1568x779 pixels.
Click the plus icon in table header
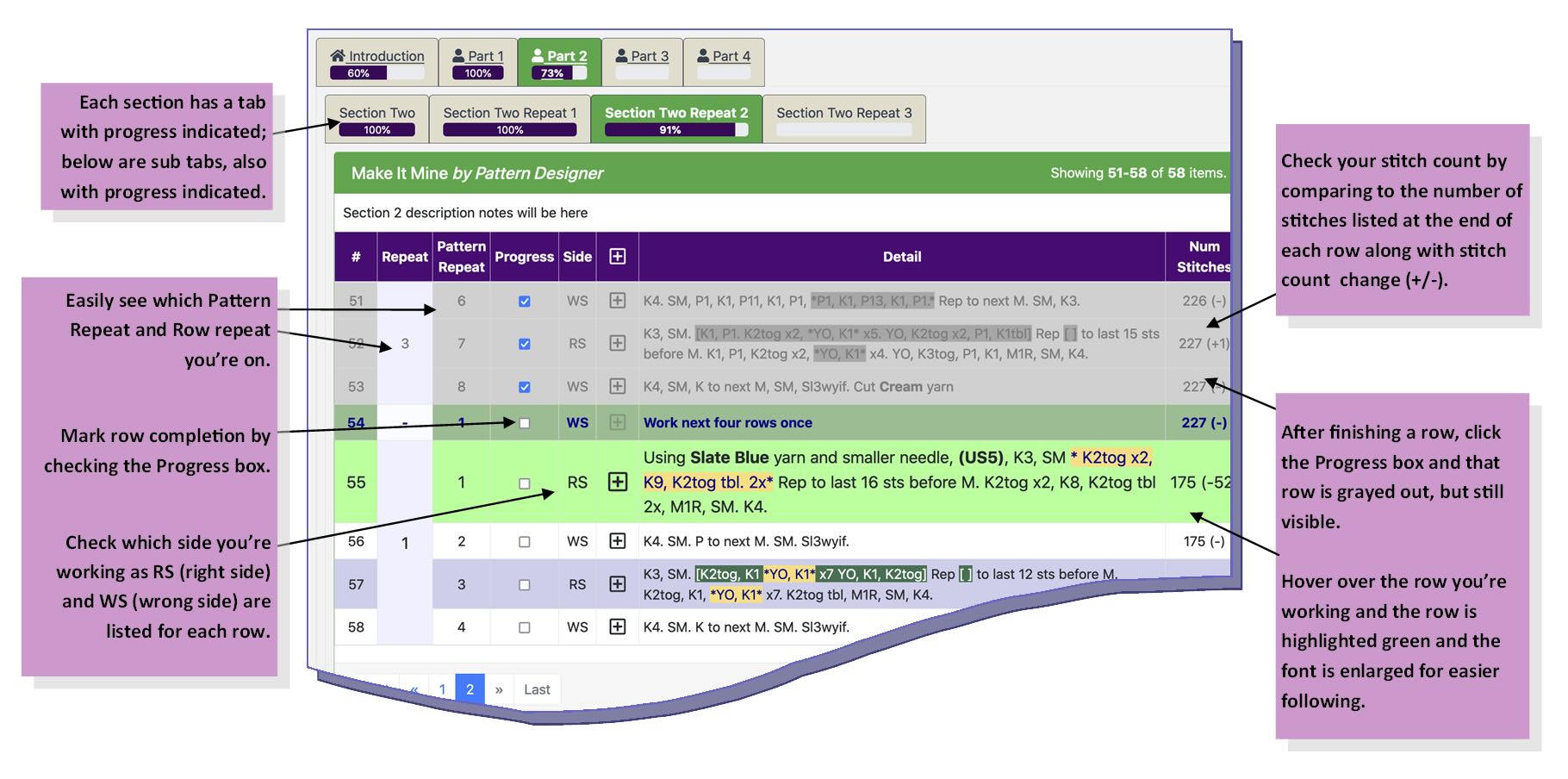[618, 257]
